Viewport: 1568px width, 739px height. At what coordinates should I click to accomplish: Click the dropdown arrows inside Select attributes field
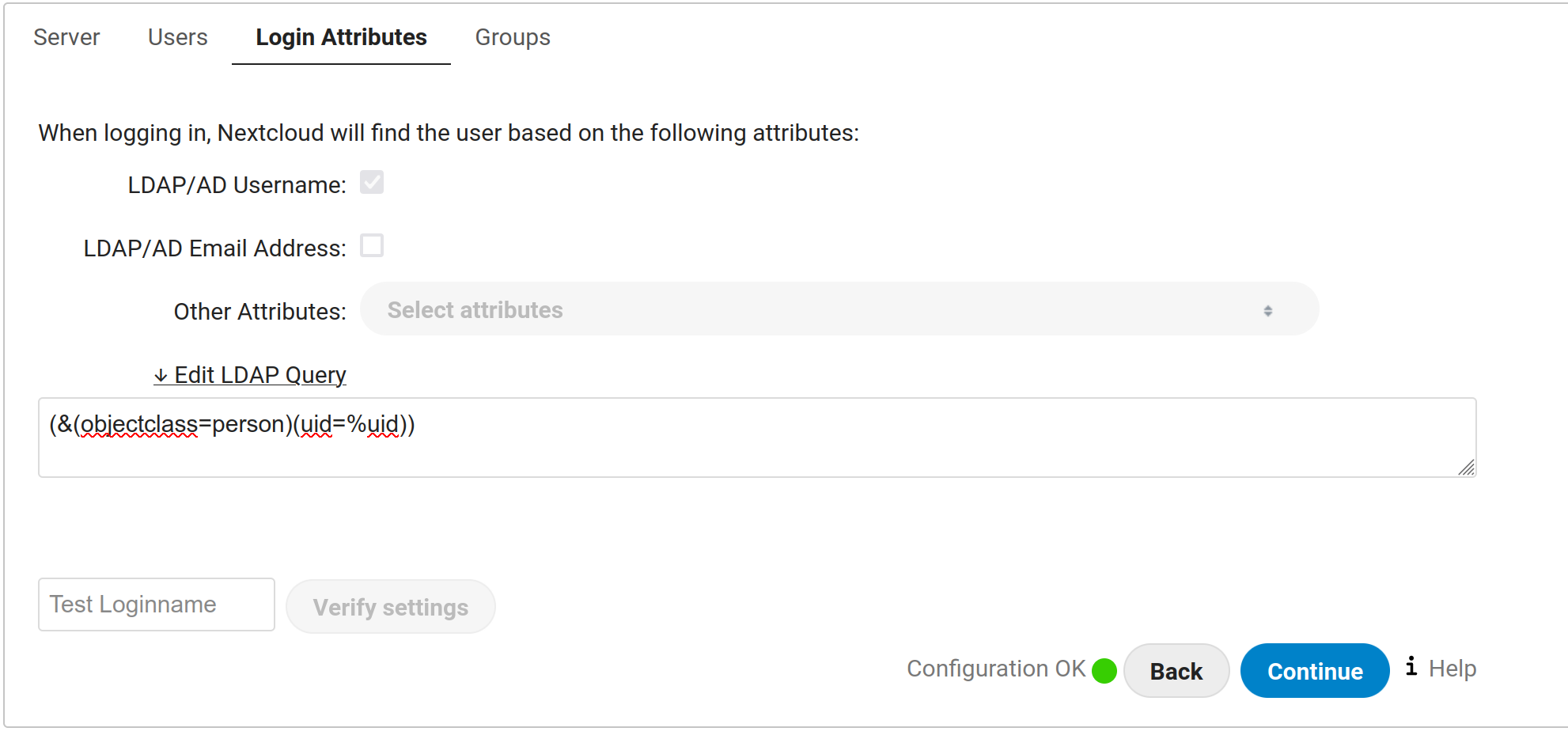click(1270, 310)
